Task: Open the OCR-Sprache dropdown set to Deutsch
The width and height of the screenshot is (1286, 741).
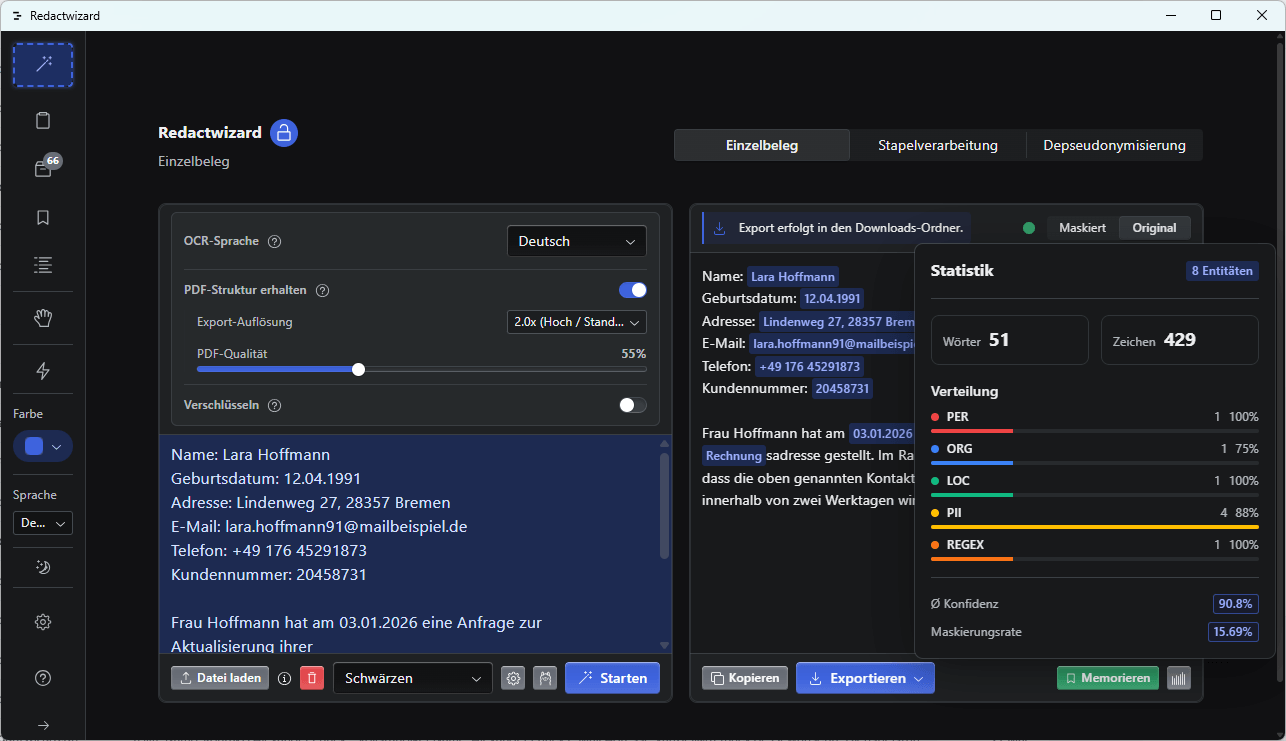Action: pyautogui.click(x=577, y=241)
